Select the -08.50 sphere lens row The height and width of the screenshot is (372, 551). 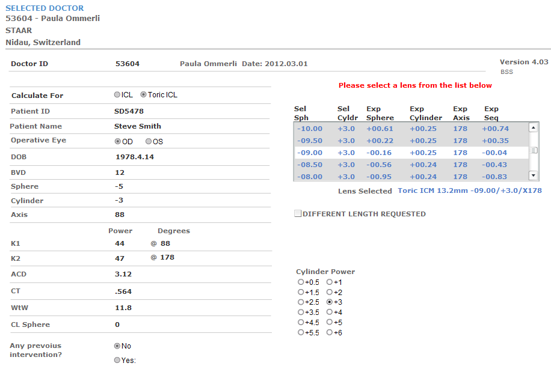click(x=411, y=164)
